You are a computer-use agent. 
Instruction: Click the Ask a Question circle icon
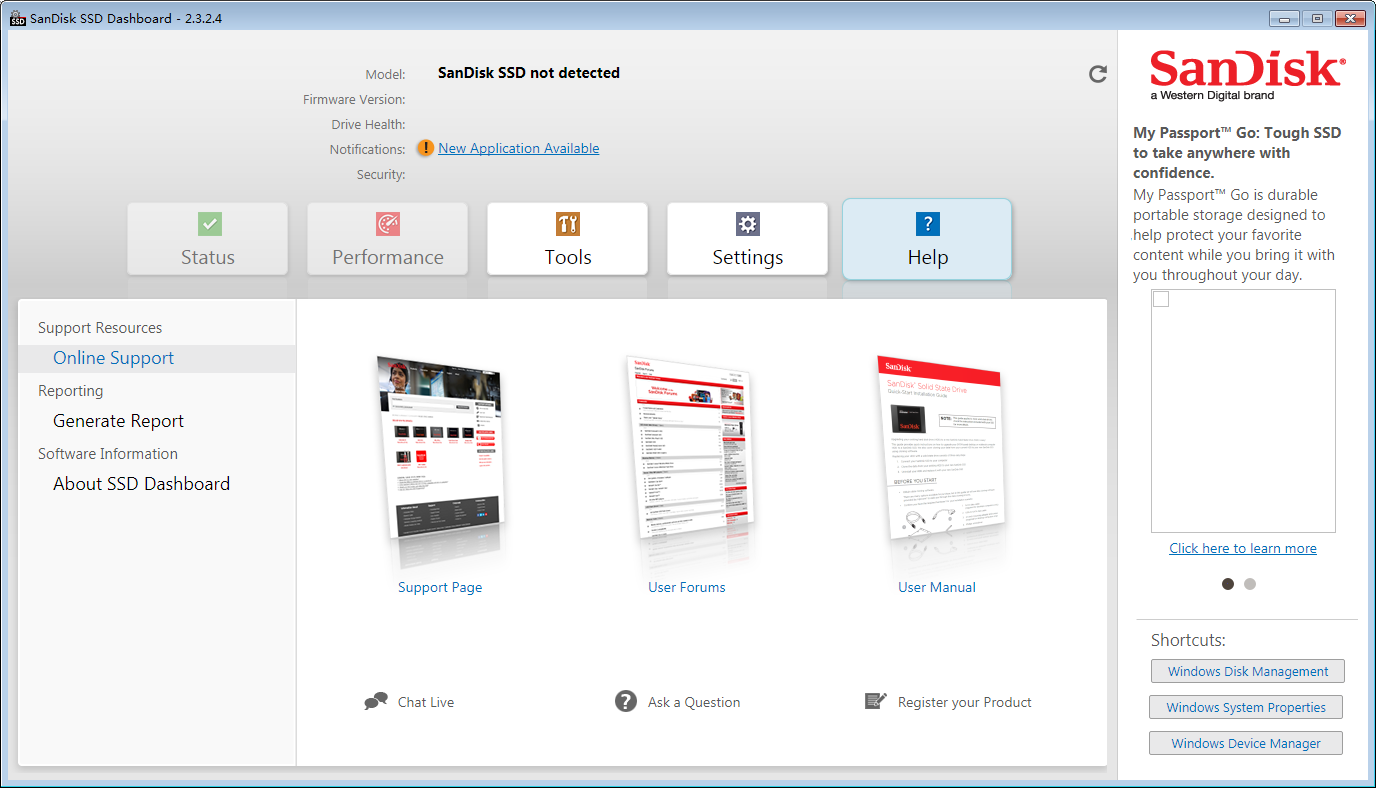[x=626, y=702]
